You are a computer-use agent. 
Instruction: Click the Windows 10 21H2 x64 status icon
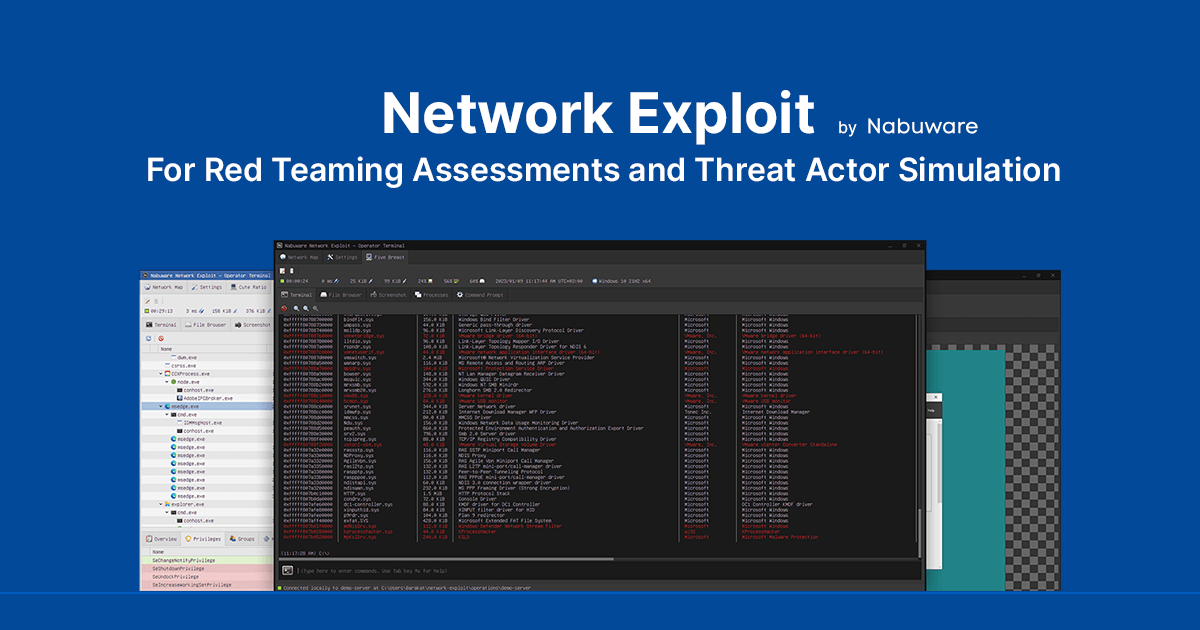(x=597, y=281)
